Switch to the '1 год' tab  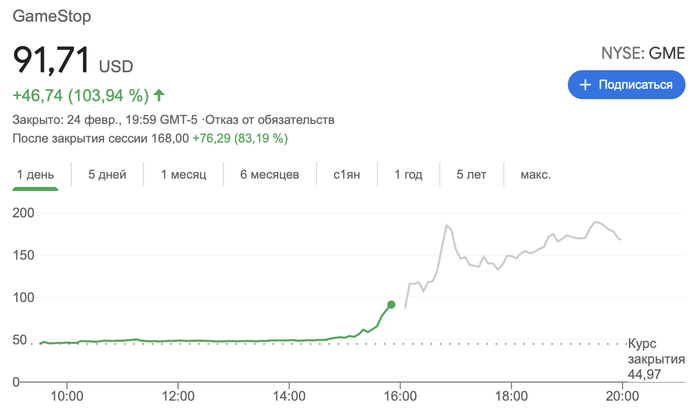(x=408, y=175)
